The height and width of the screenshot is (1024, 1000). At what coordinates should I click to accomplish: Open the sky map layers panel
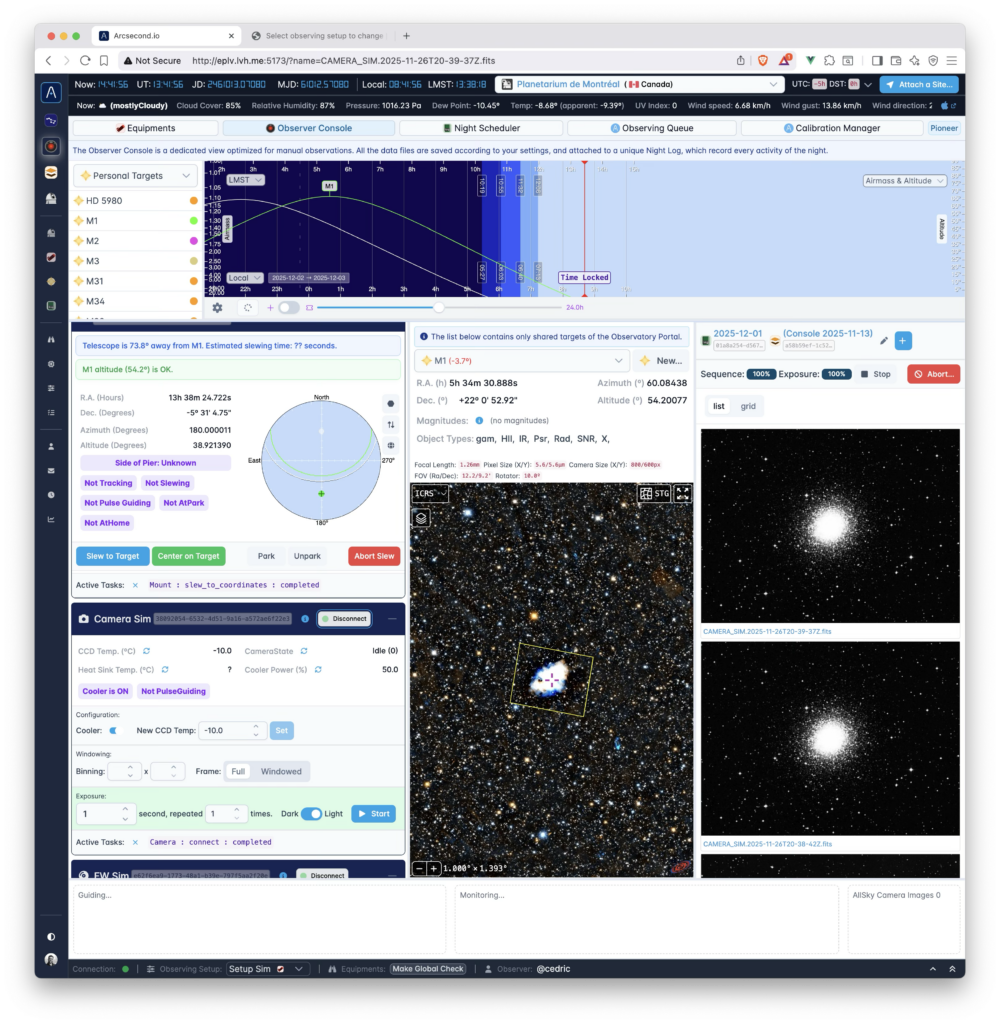(x=422, y=518)
